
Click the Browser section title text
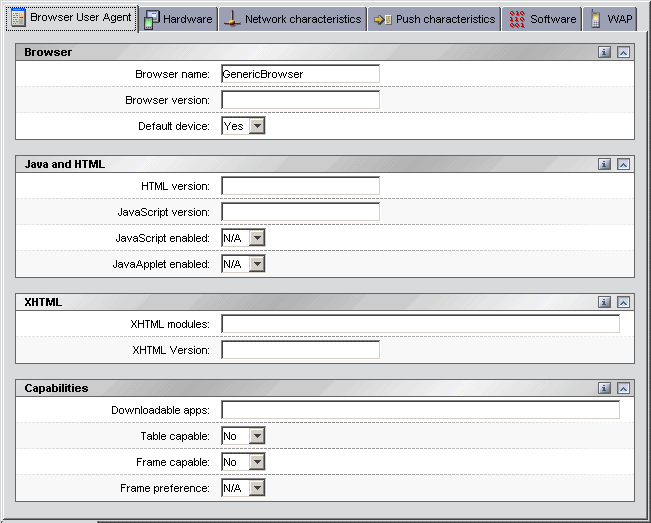coord(48,52)
